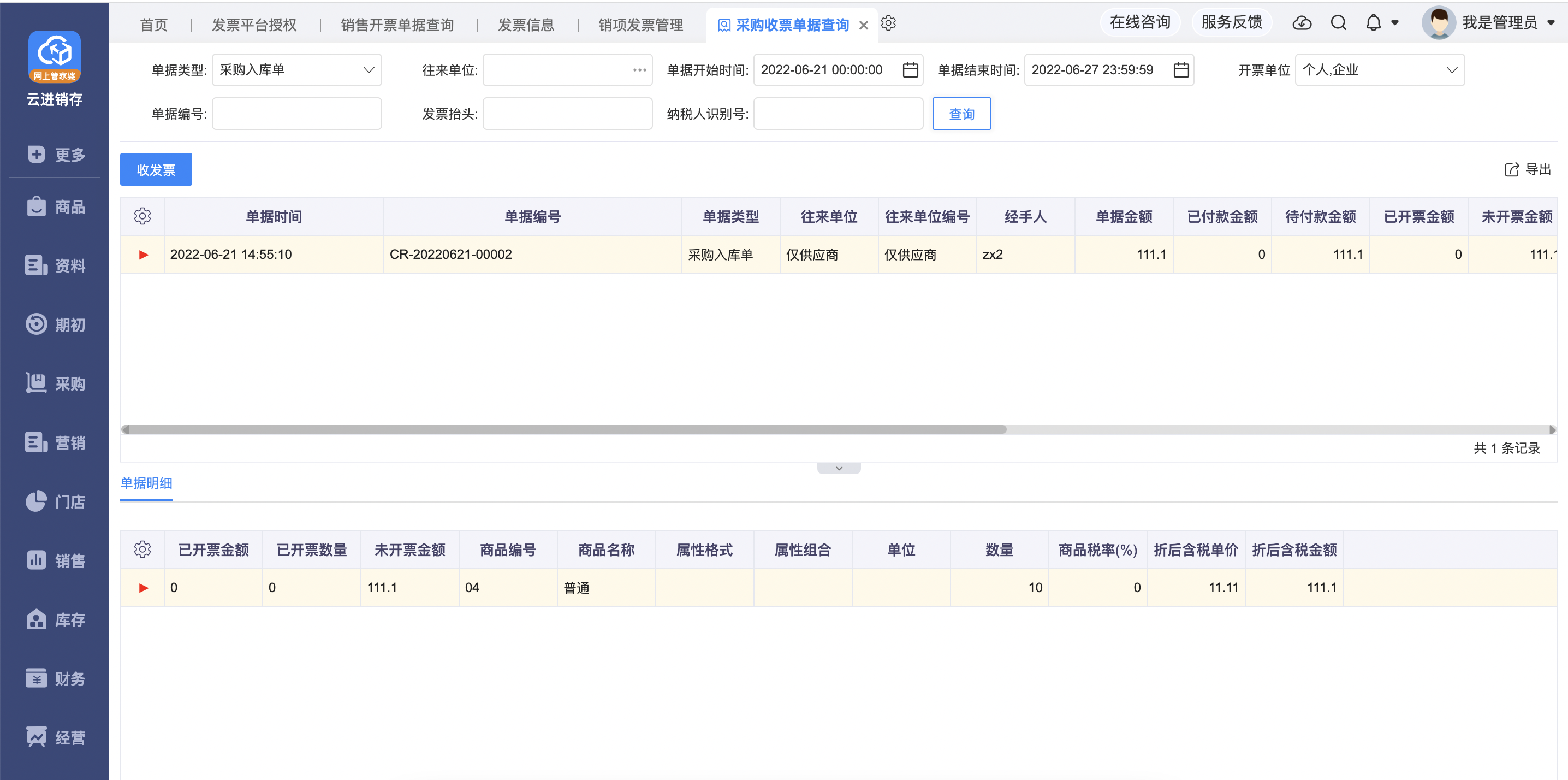Click the 单据开始时间 date field
This screenshot has width=1568, height=780.
tap(838, 70)
